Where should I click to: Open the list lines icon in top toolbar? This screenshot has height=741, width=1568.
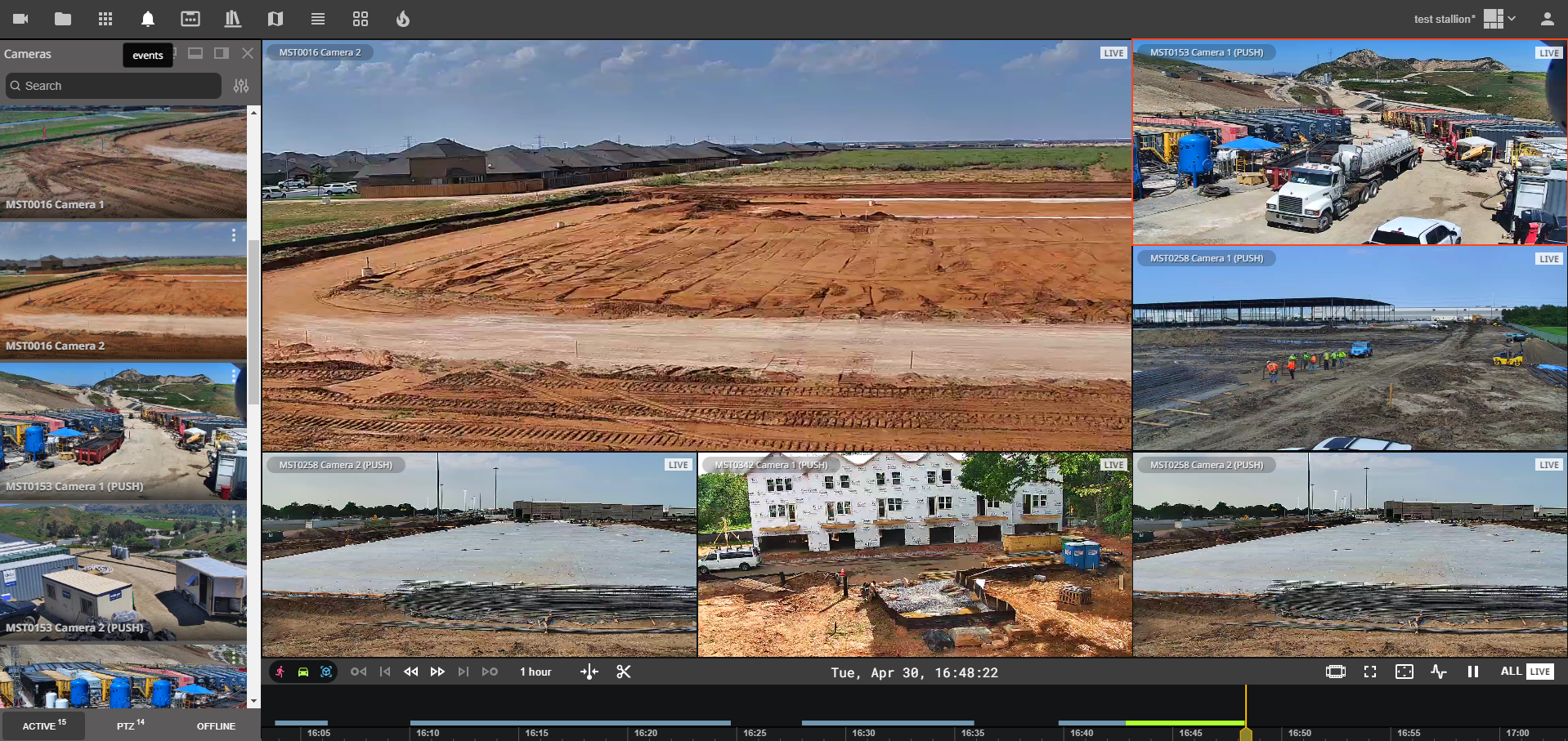pos(318,19)
